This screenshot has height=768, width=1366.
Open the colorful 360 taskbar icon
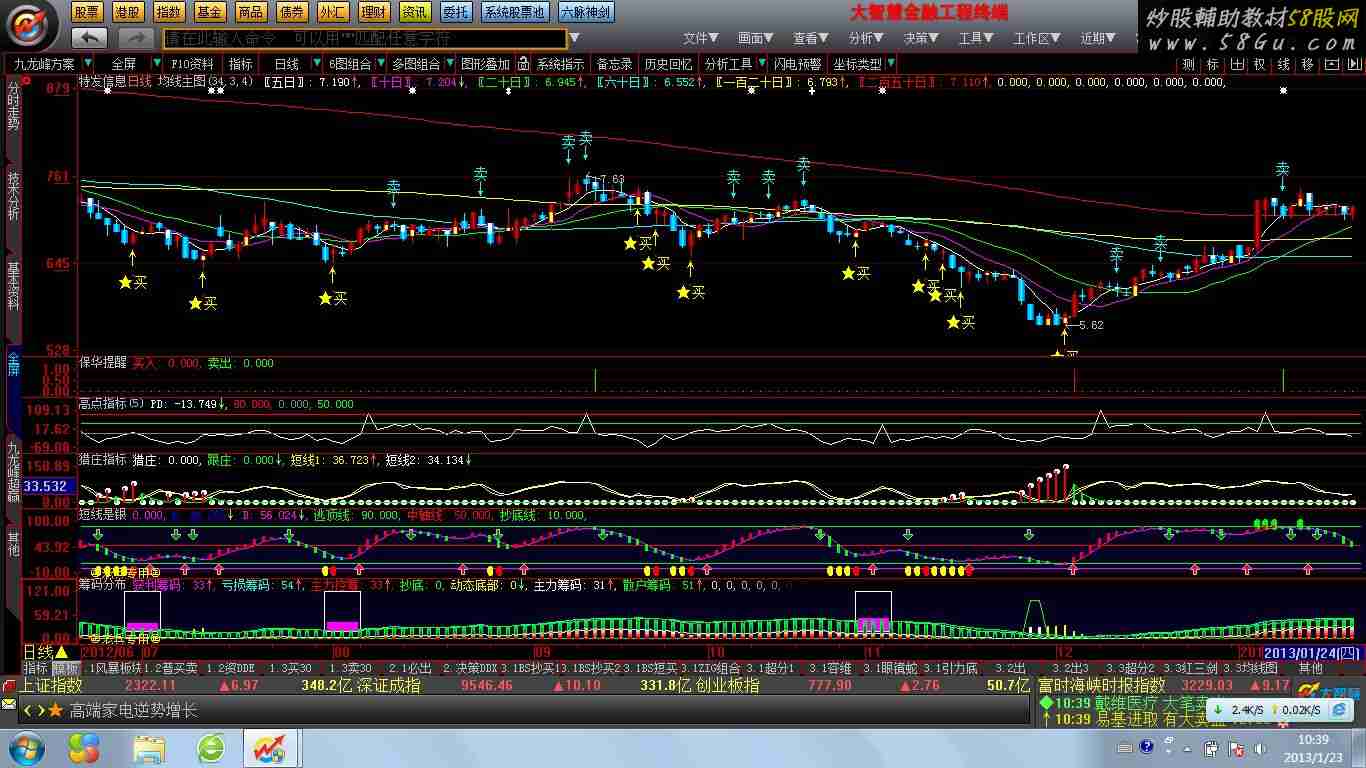(85, 747)
